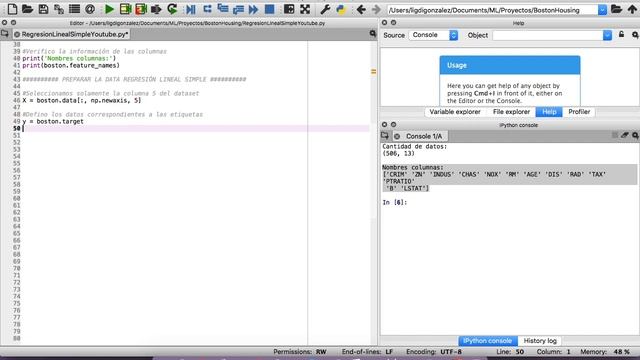Click the 'print(boston.feature_names)' code line
The image size is (640, 360).
coord(71,65)
